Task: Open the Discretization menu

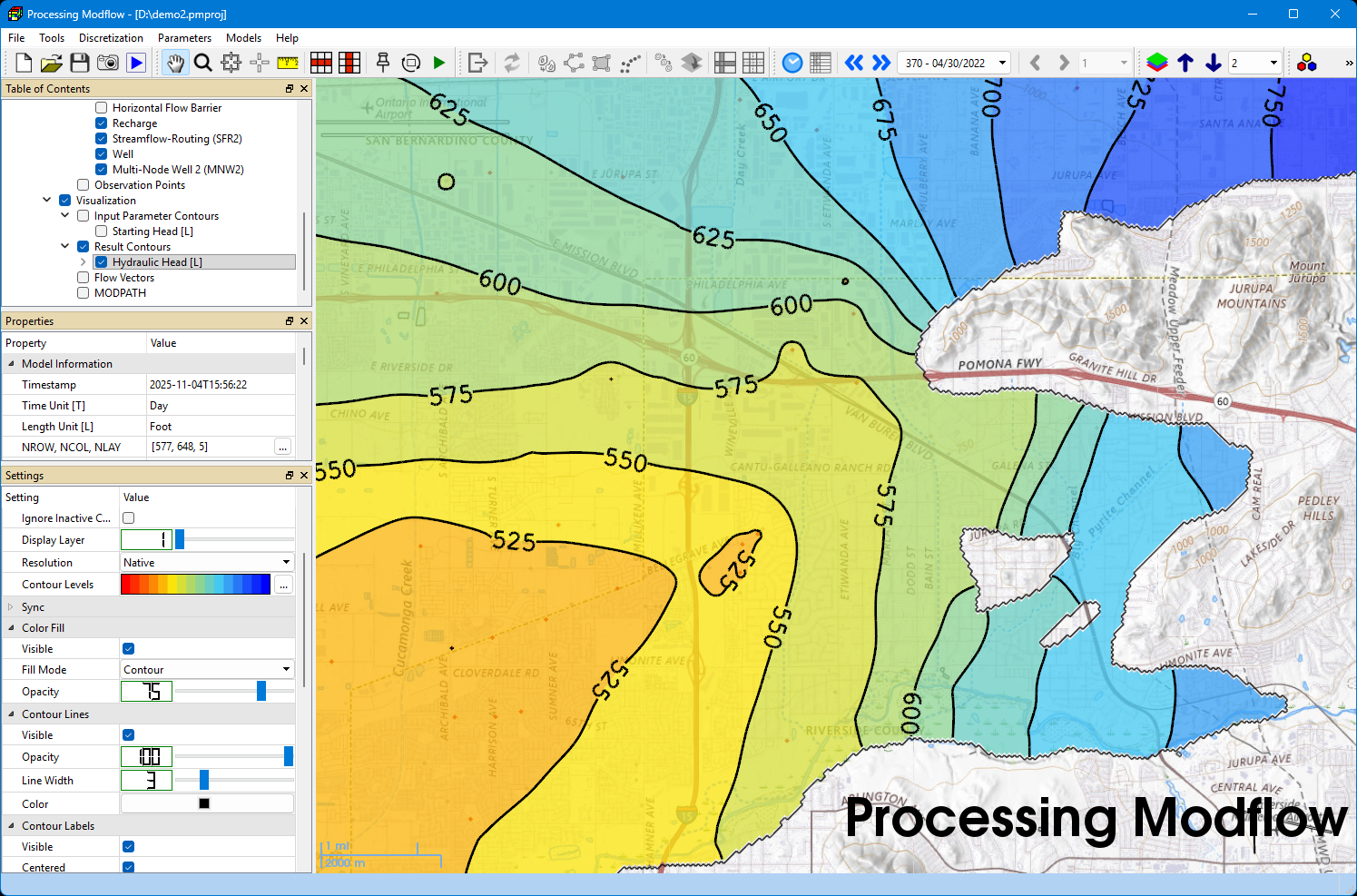Action: (x=111, y=38)
